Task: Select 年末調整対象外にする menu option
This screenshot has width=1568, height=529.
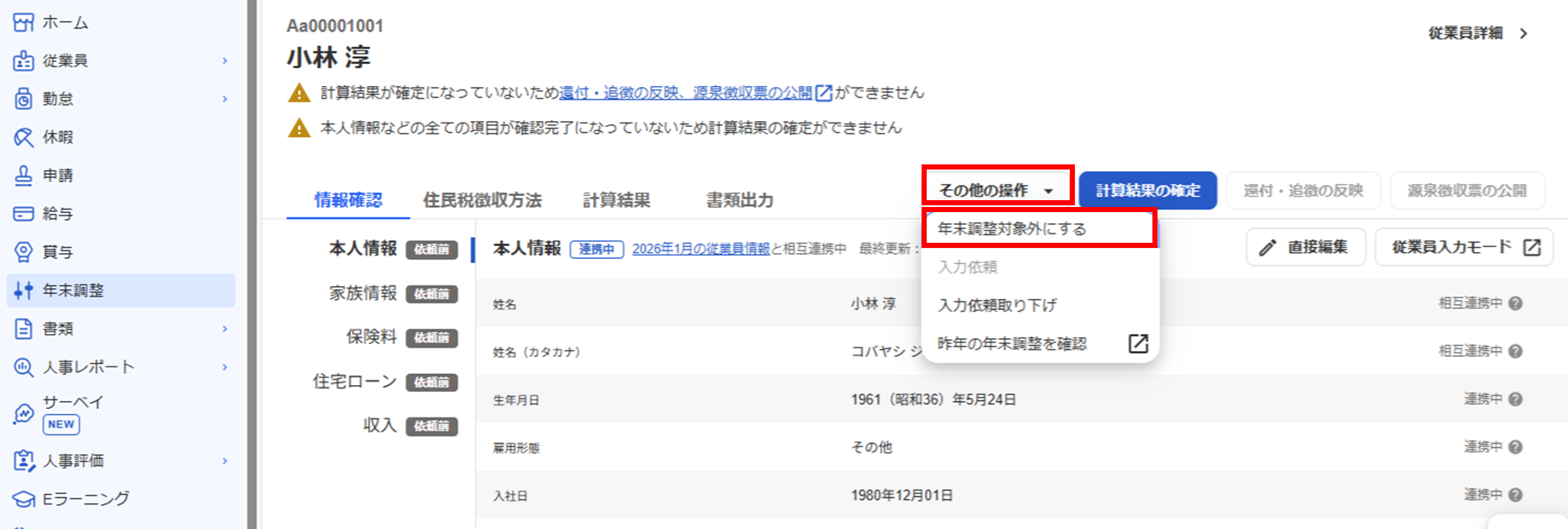Action: (x=1012, y=228)
